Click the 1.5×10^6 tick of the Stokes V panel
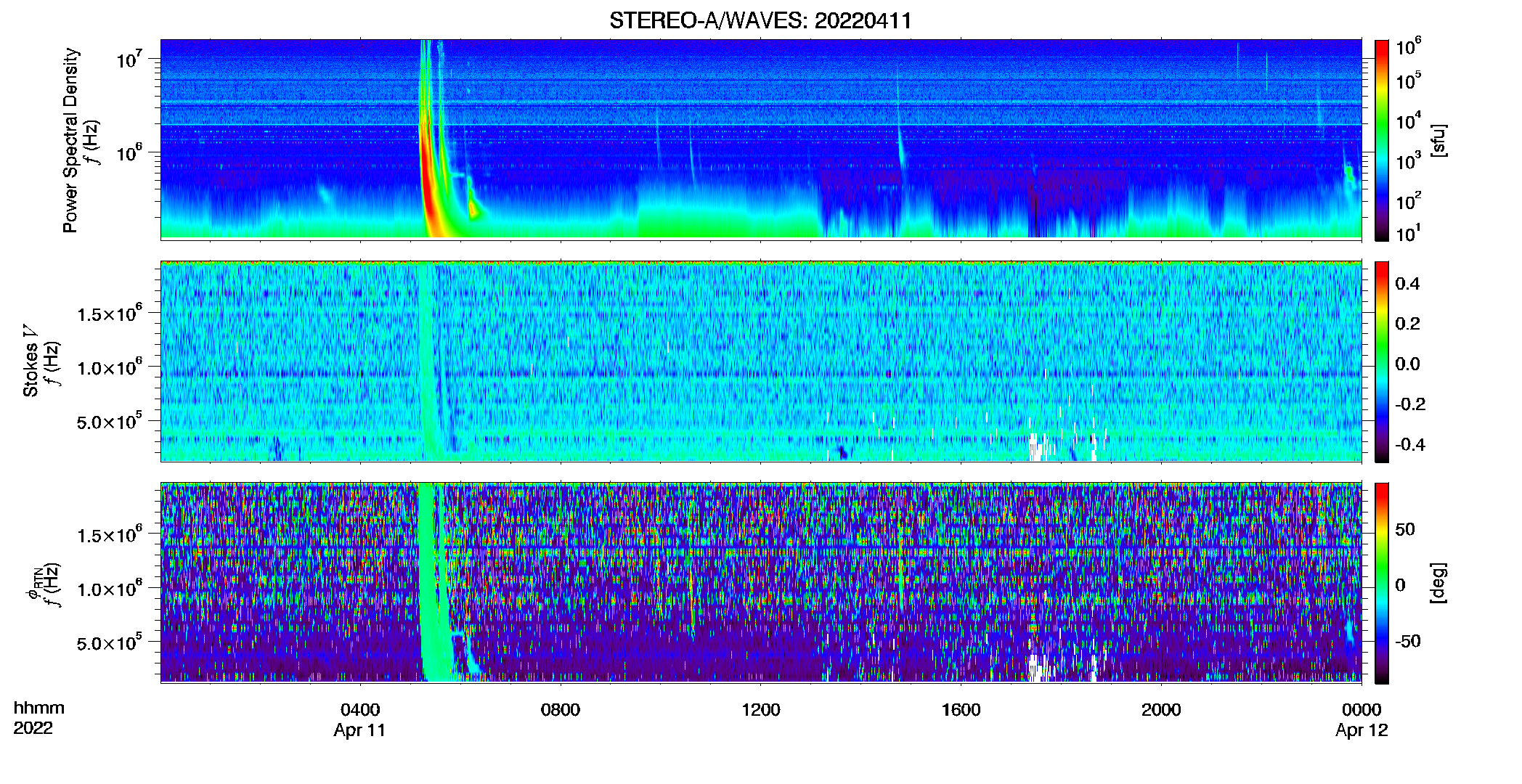Image resolution: width=1522 pixels, height=784 pixels. coord(110,313)
